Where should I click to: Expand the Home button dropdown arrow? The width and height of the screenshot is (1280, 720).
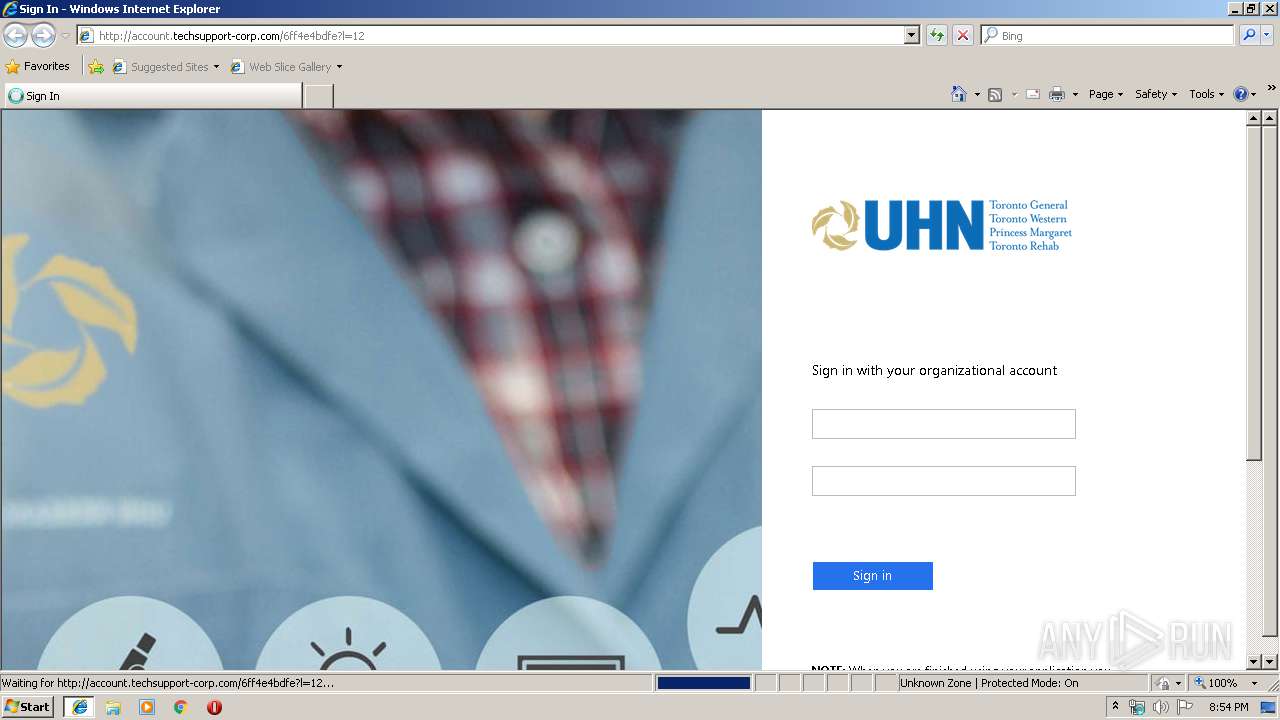click(977, 94)
